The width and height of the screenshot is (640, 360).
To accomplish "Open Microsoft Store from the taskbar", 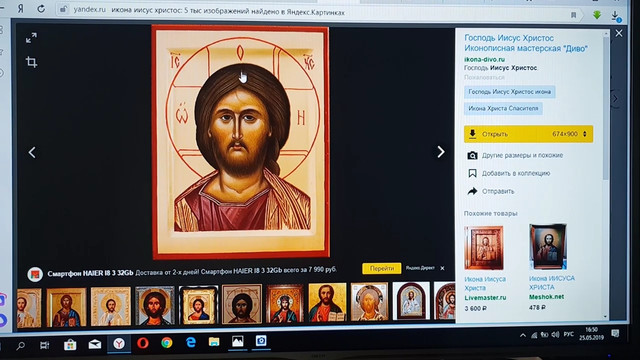I will [x=70, y=345].
